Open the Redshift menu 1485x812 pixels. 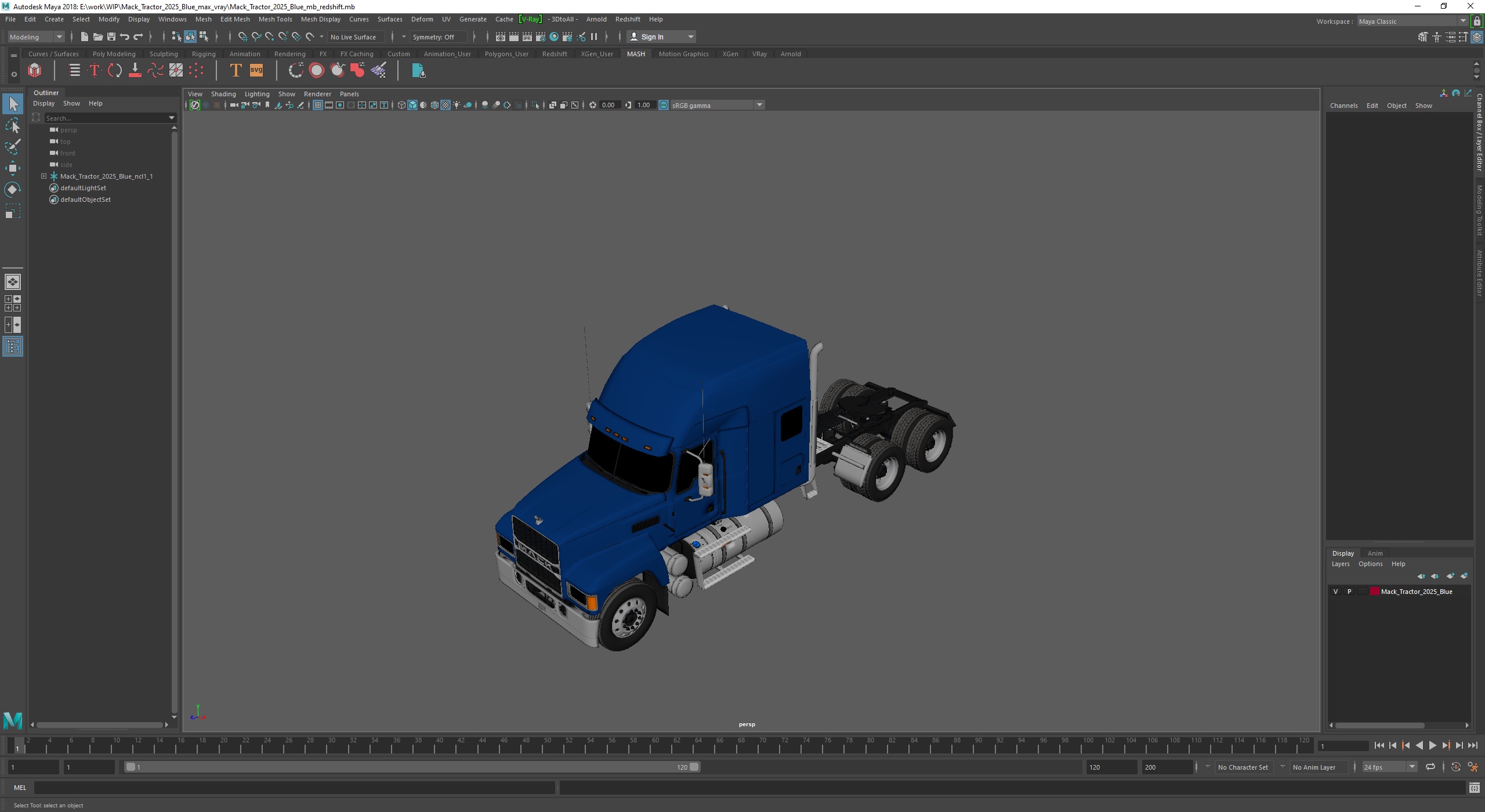click(x=627, y=19)
